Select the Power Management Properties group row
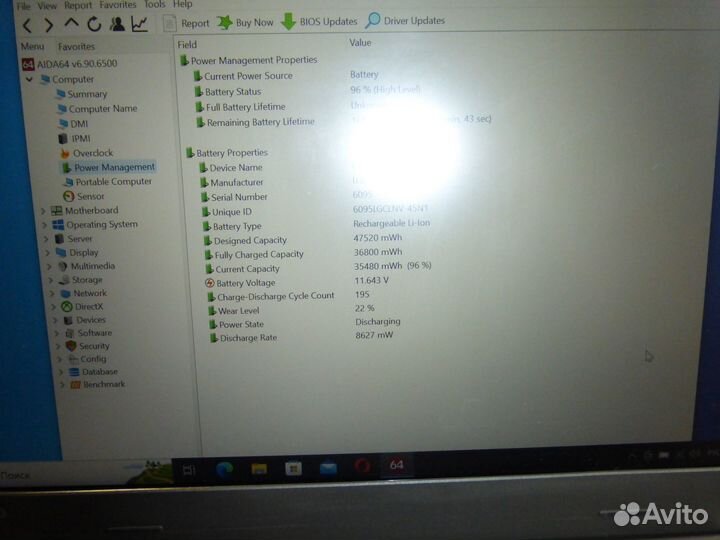Screen dimensions: 720x540 (248, 60)
